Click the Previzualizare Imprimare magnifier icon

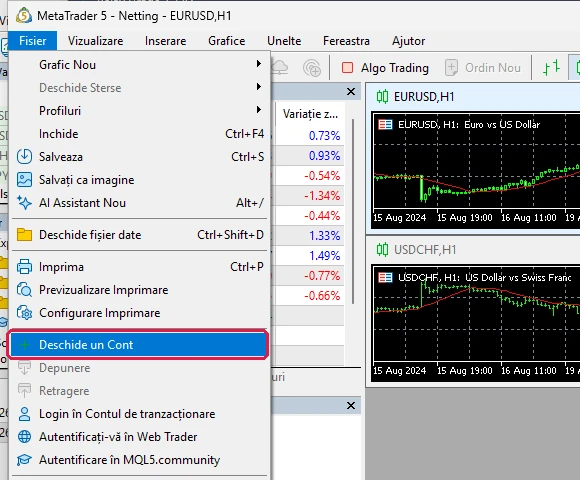pos(24,290)
